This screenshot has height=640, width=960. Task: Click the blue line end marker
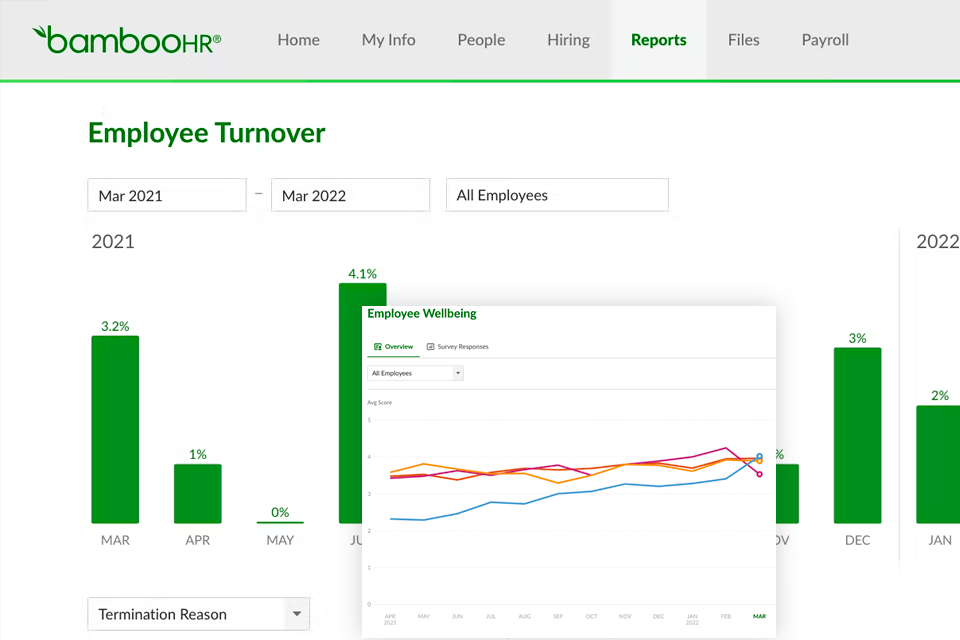[759, 456]
